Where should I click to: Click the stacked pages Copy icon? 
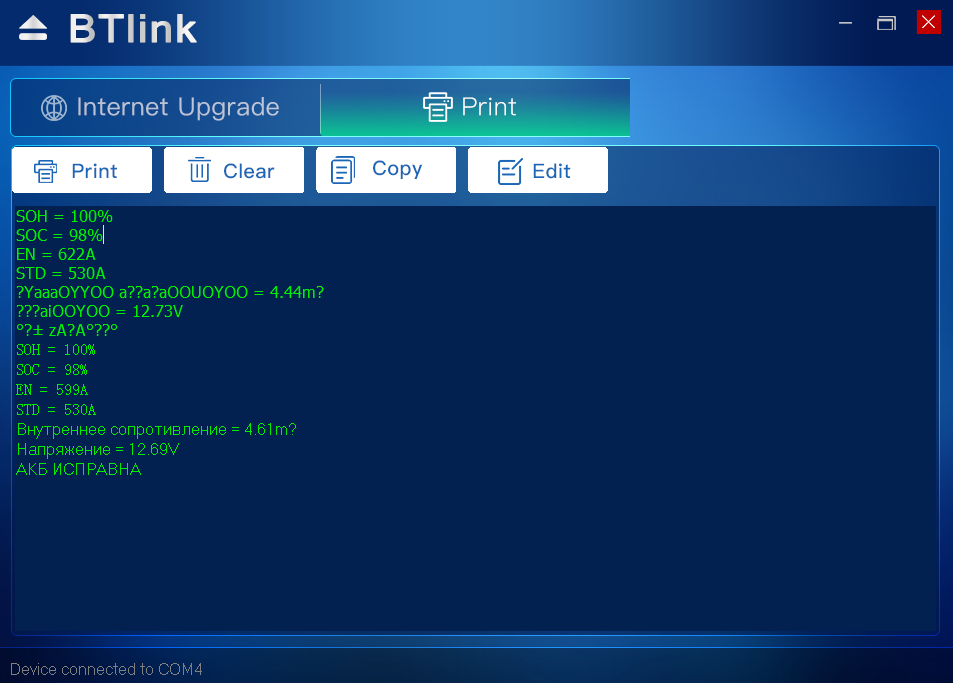click(343, 170)
